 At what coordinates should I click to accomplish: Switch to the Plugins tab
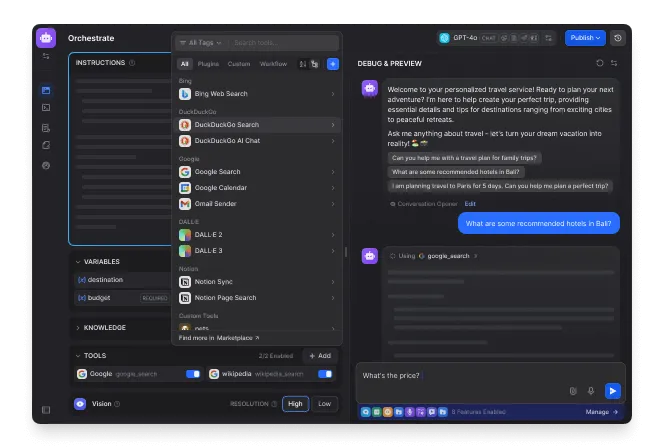click(x=208, y=64)
